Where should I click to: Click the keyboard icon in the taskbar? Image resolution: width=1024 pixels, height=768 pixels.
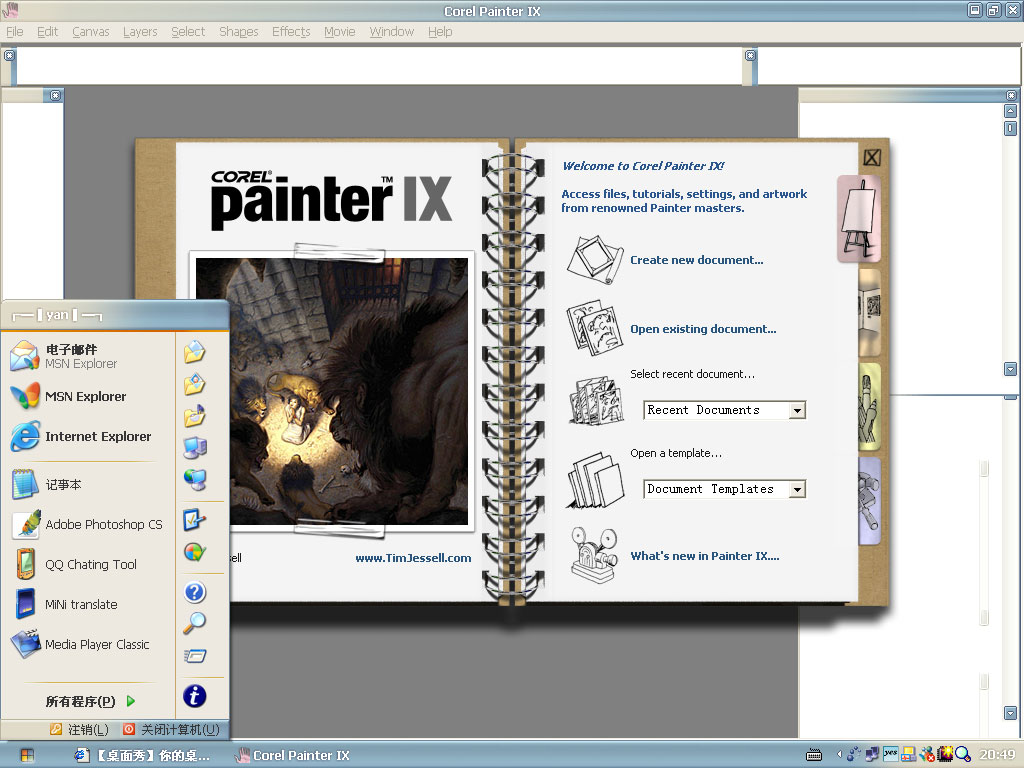(814, 756)
